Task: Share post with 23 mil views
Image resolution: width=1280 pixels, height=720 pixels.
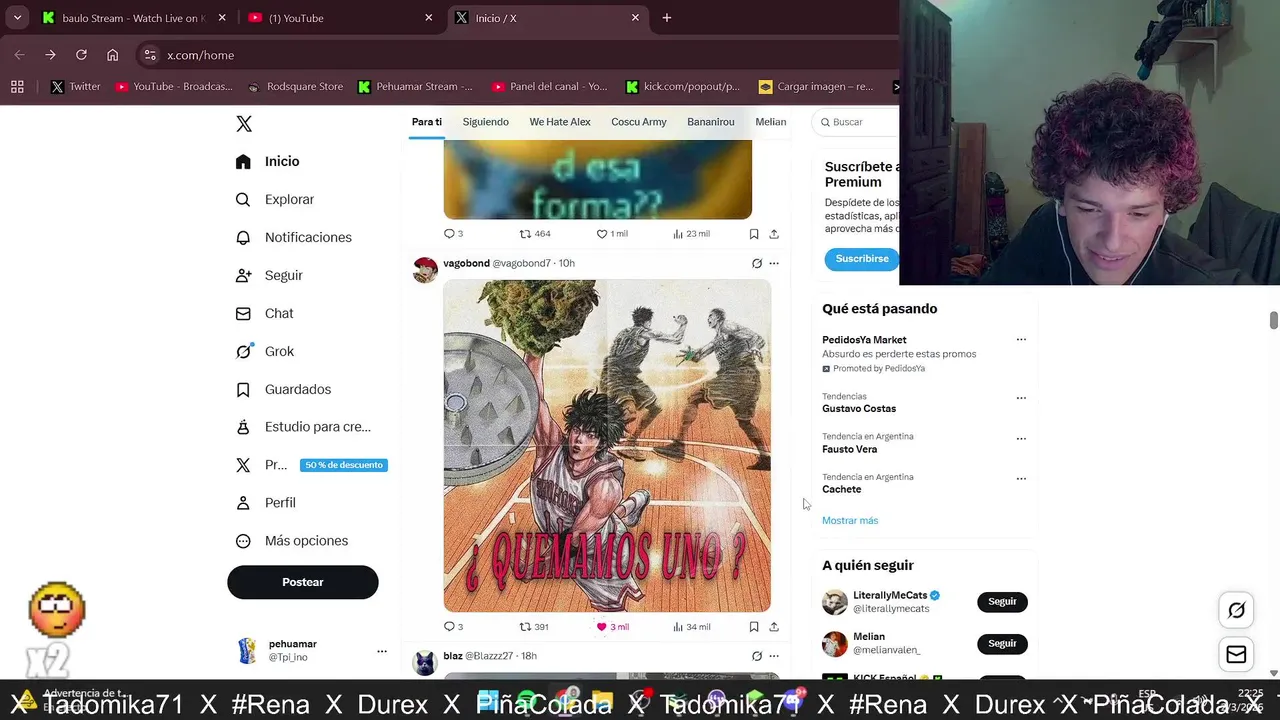Action: tap(774, 234)
